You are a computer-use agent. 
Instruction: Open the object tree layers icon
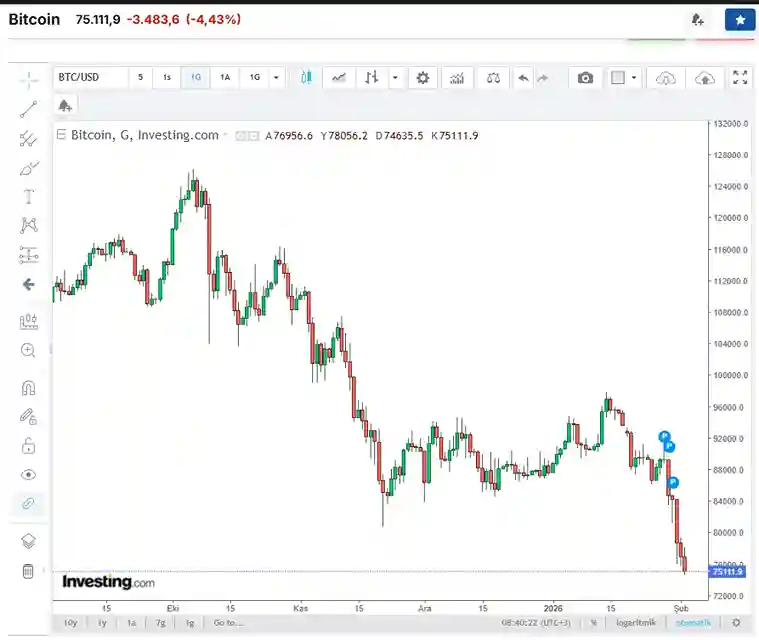(29, 541)
